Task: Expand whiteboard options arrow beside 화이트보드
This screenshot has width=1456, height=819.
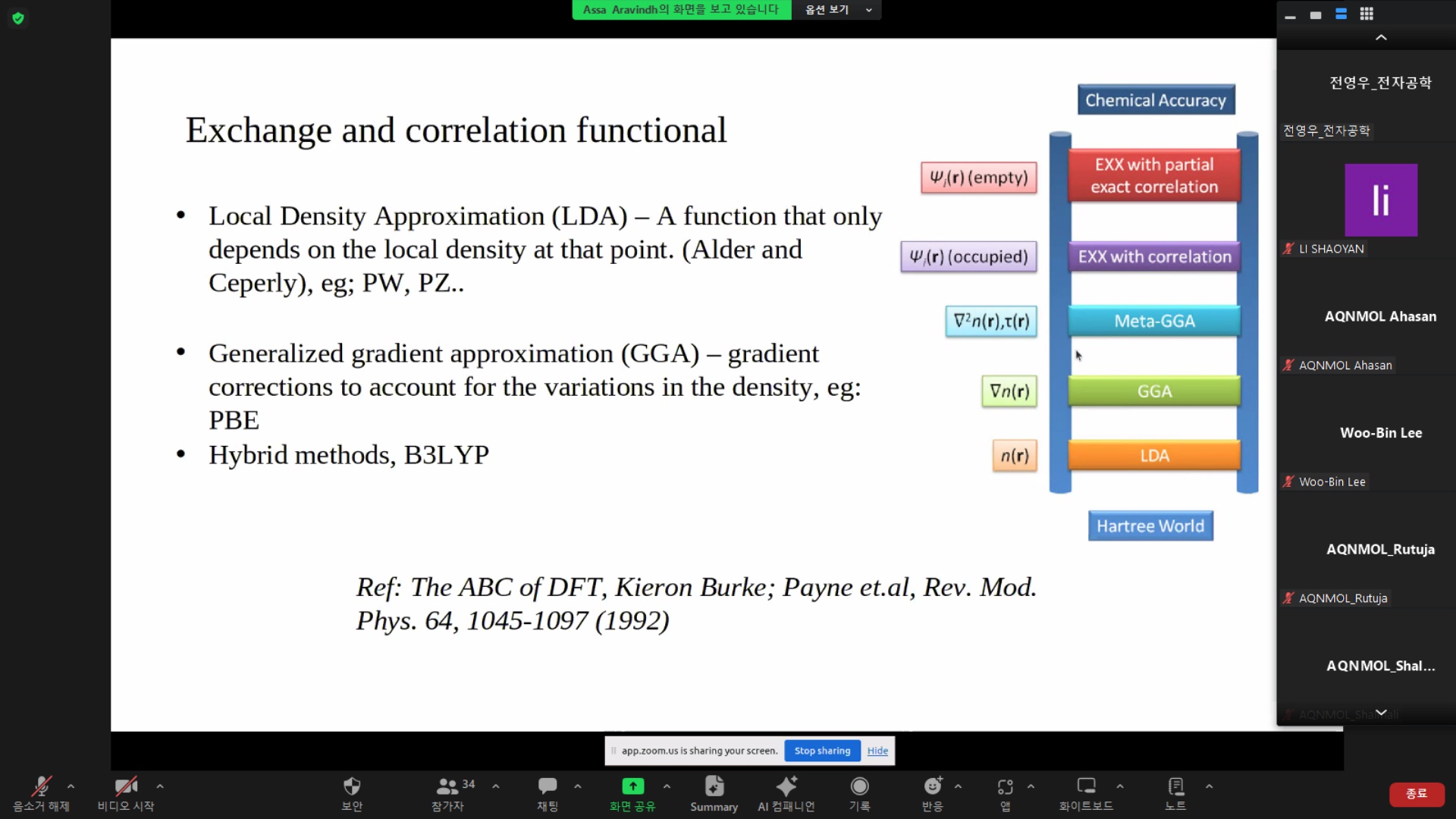Action: 1120,786
